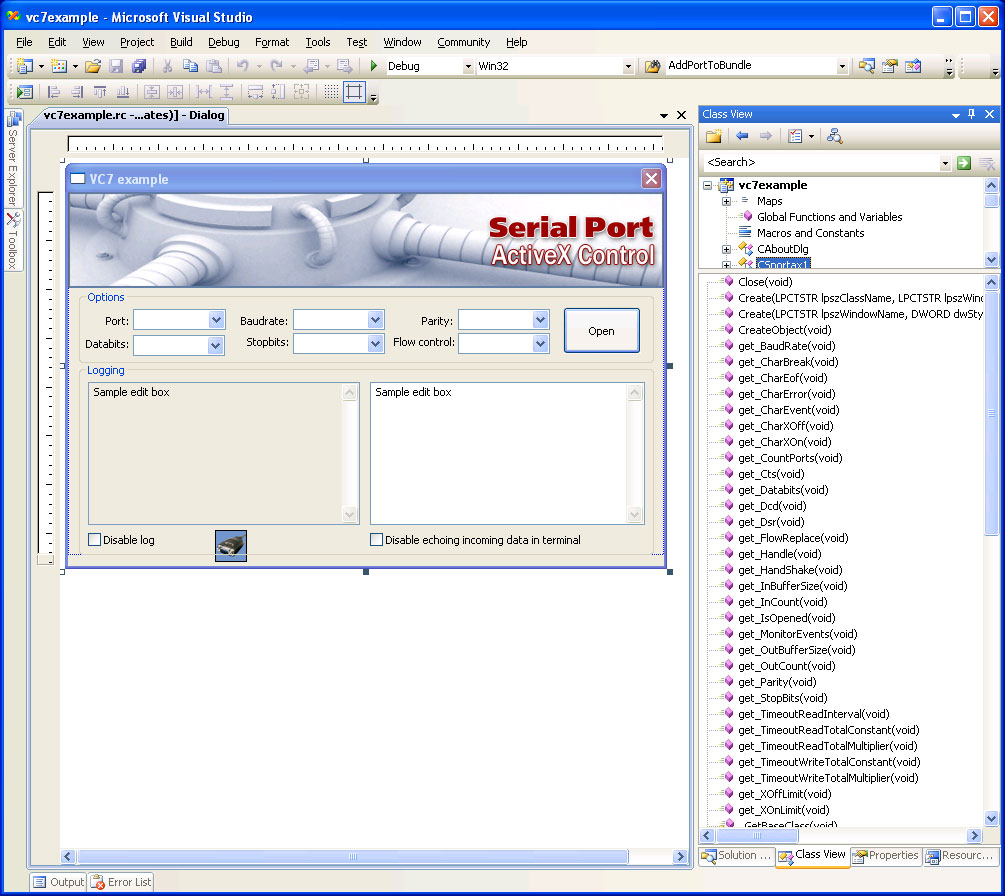Screen dimensions: 1005x896
Task: Click the Class View members vertical scrollbar
Action: click(991, 550)
